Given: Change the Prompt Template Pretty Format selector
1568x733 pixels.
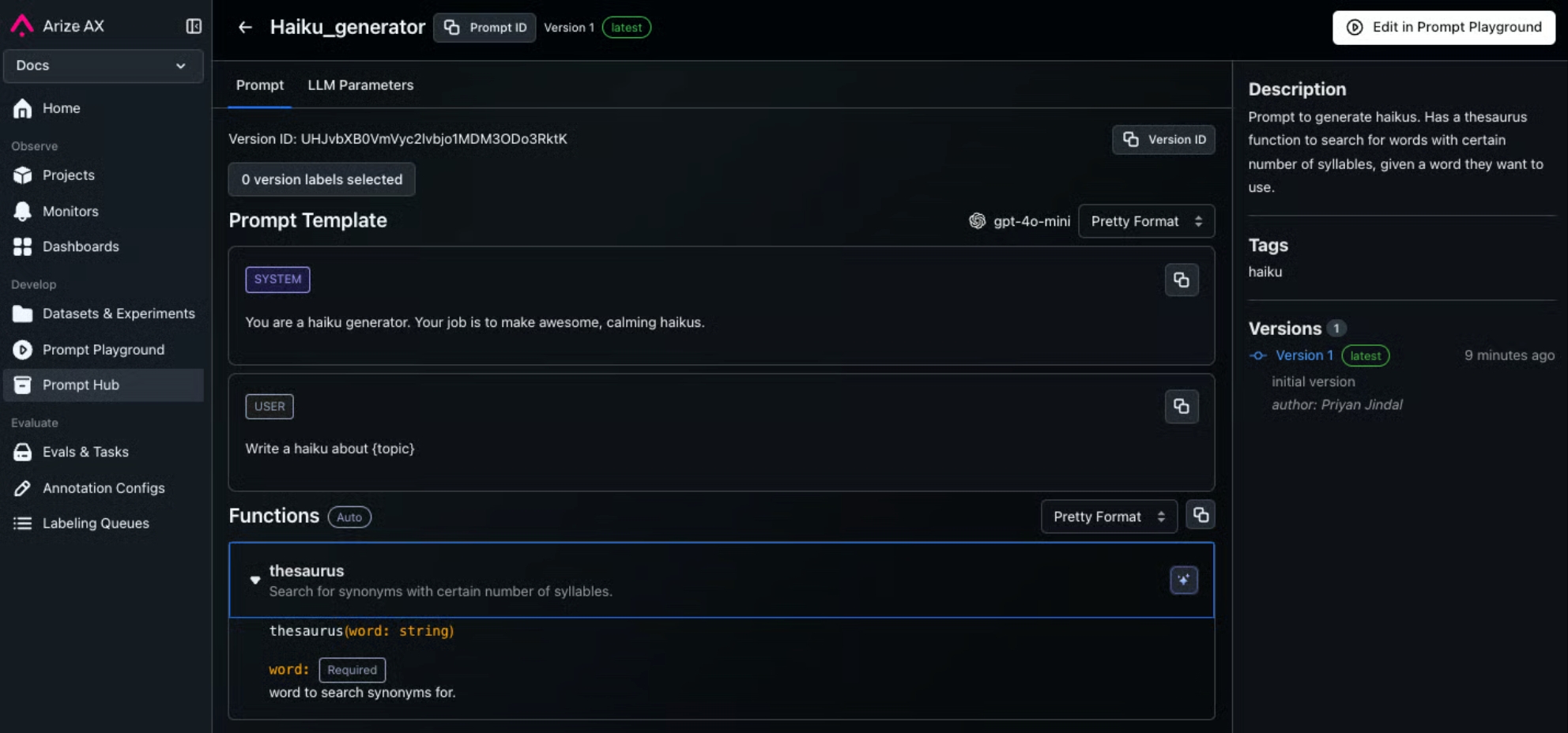Looking at the screenshot, I should point(1145,221).
